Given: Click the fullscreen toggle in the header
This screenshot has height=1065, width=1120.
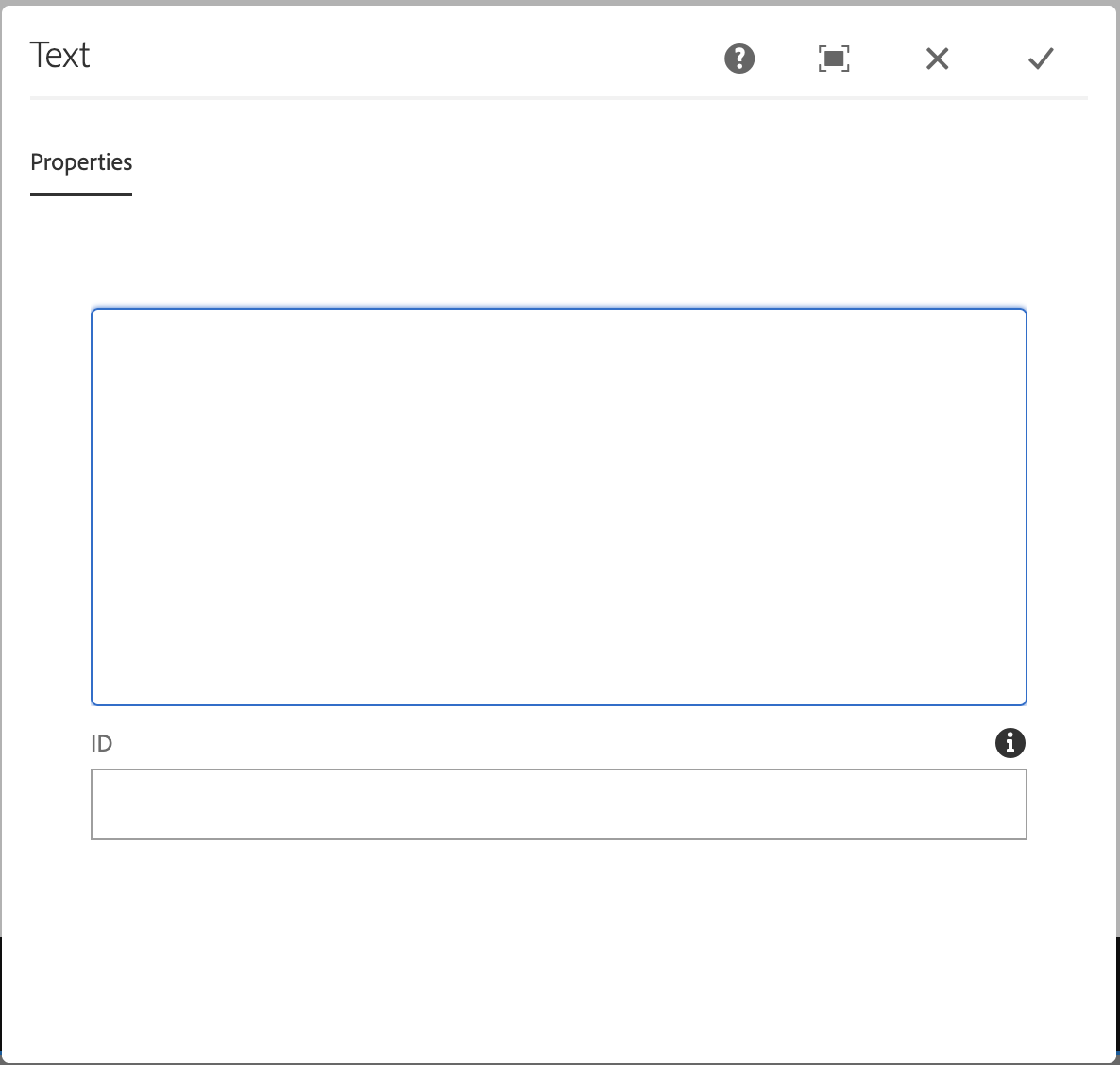Looking at the screenshot, I should coord(832,59).
